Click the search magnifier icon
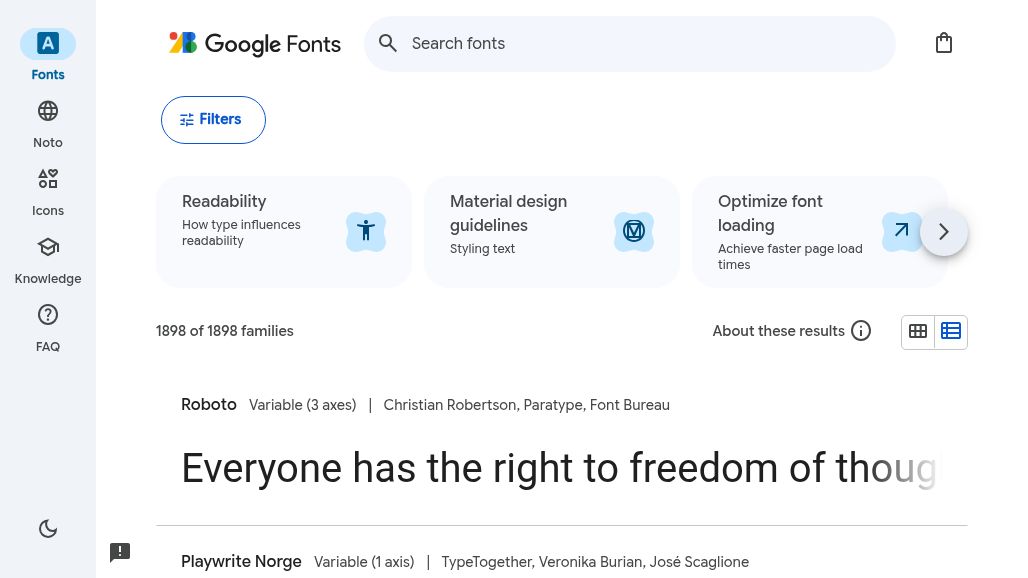1028x578 pixels. point(388,44)
